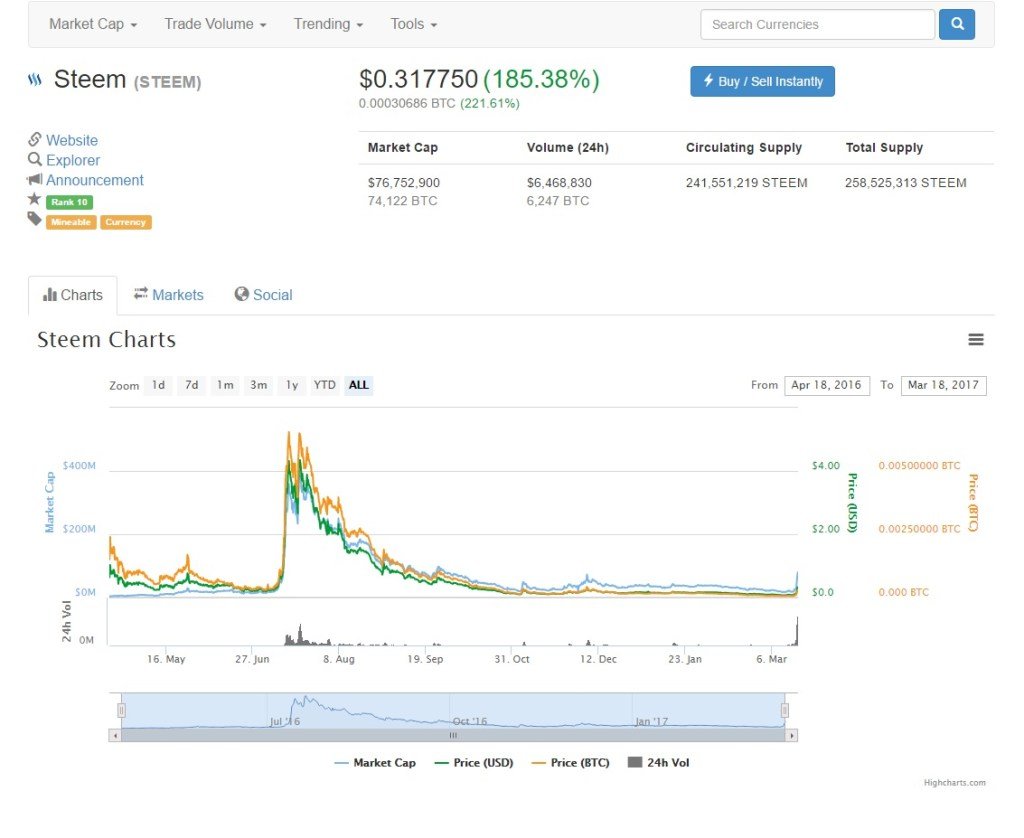Switch to the Charts tab
Image resolution: width=1024 pixels, height=838 pixels.
click(x=72, y=295)
